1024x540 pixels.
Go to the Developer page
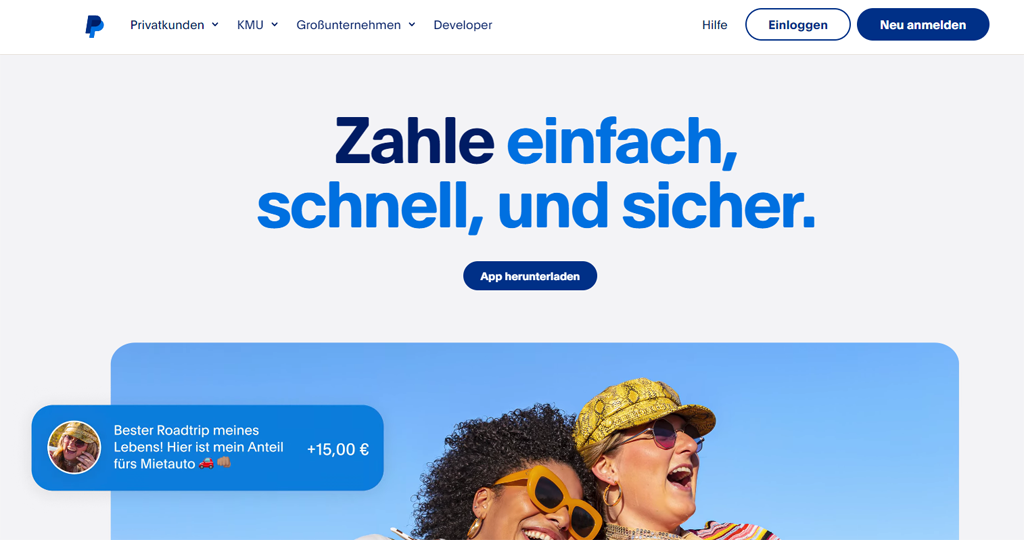pos(462,25)
